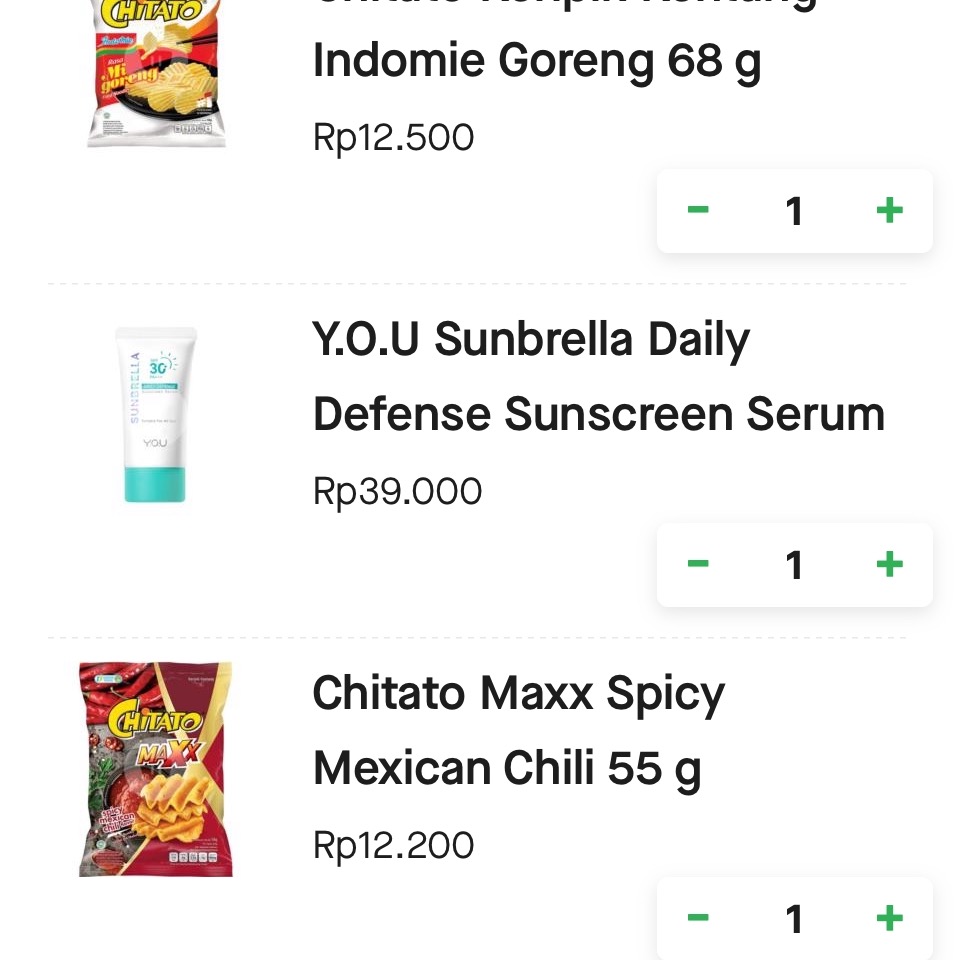Image resolution: width=960 pixels, height=960 pixels.
Task: Open the Chitato Indomie Goreng product image
Action: point(156,73)
